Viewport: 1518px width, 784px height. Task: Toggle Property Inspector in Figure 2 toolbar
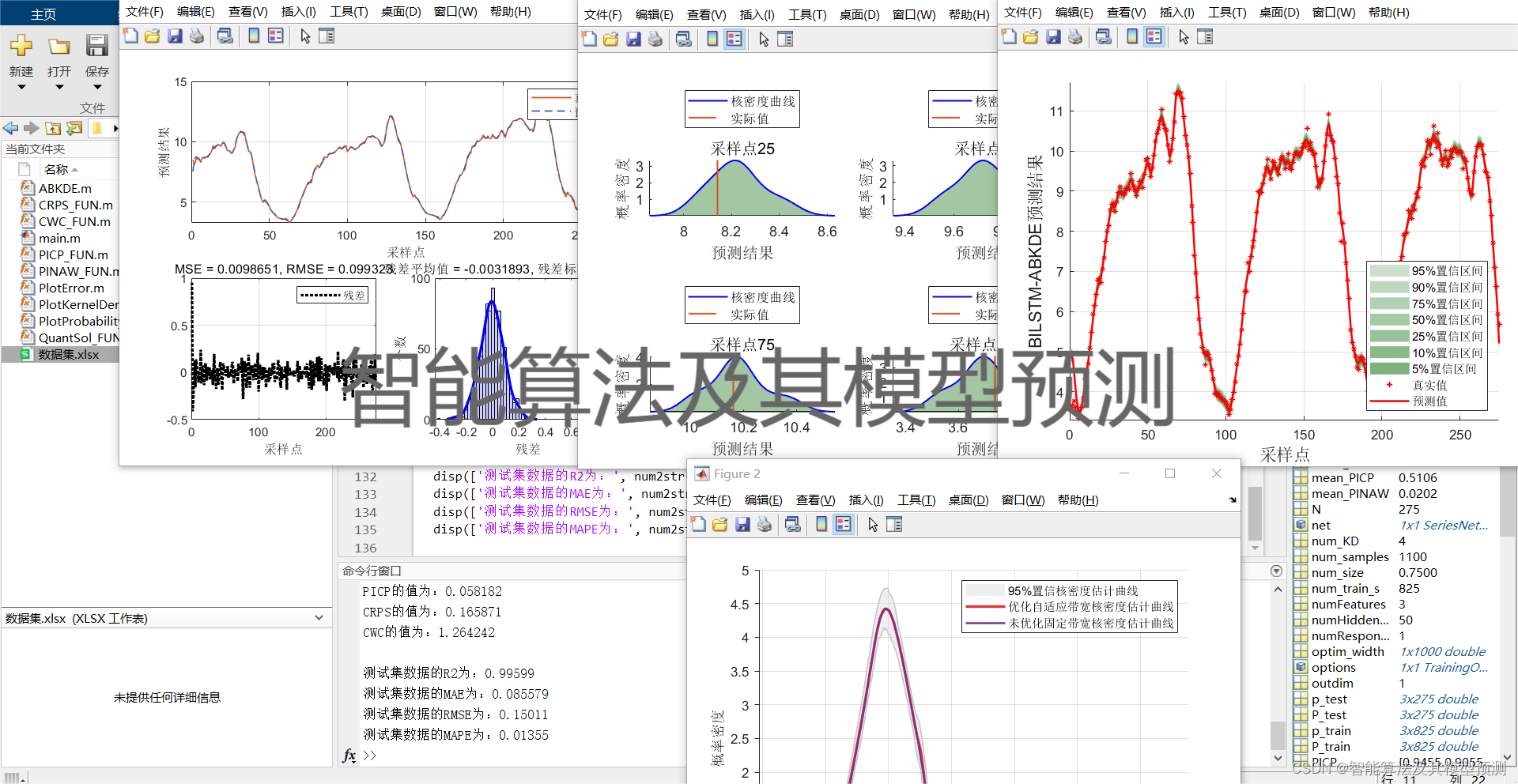click(x=894, y=524)
